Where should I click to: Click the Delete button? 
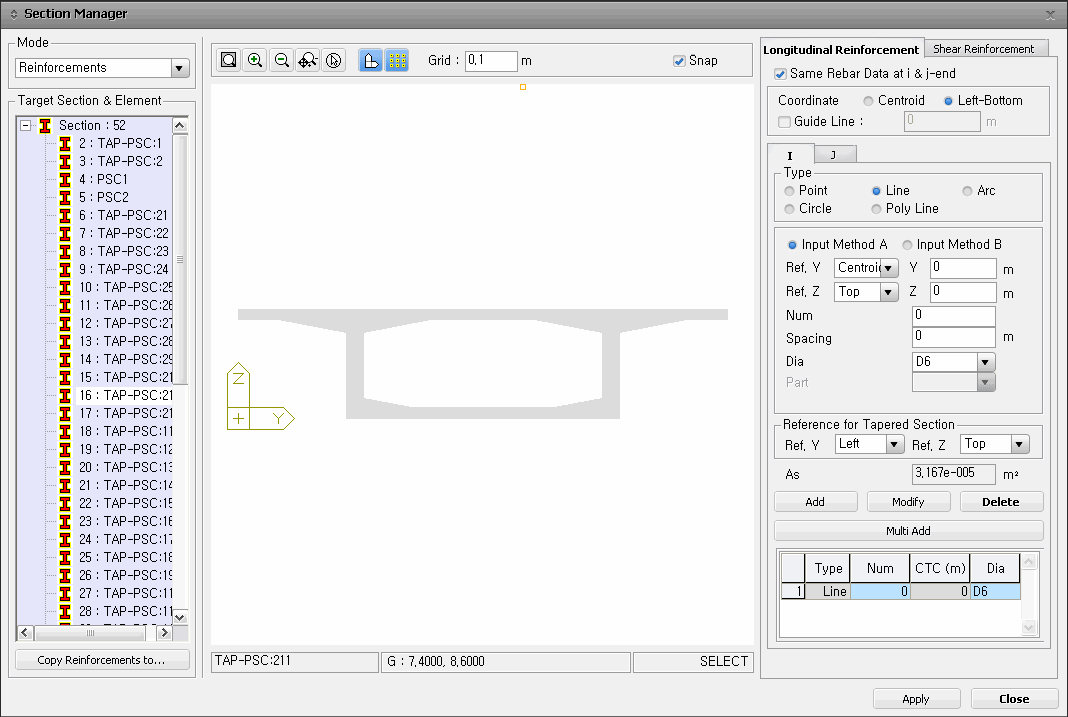click(1001, 502)
